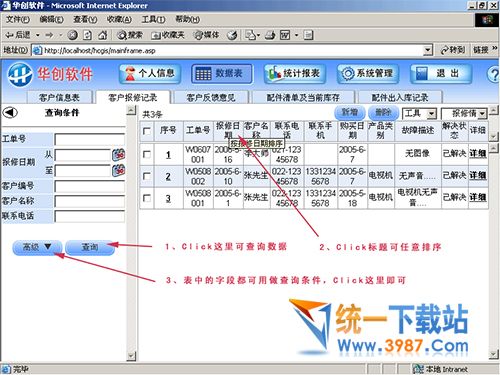The image size is (500, 375).
Task: Open the 收藏 menu in the menu bar
Action: (119, 19)
